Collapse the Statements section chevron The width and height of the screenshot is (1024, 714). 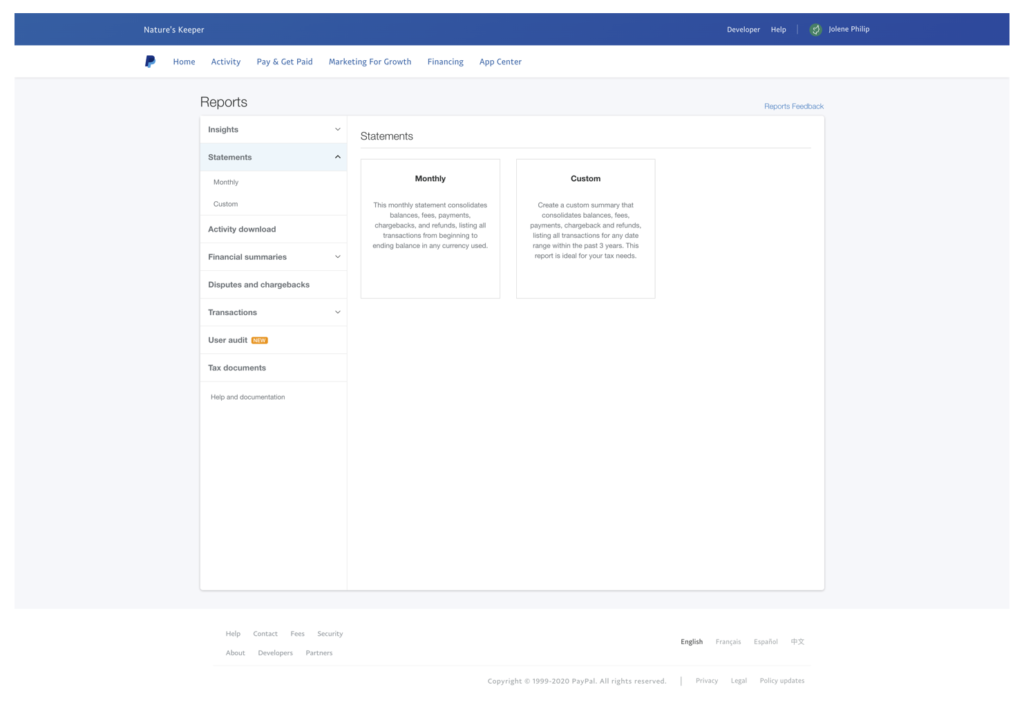[338, 157]
